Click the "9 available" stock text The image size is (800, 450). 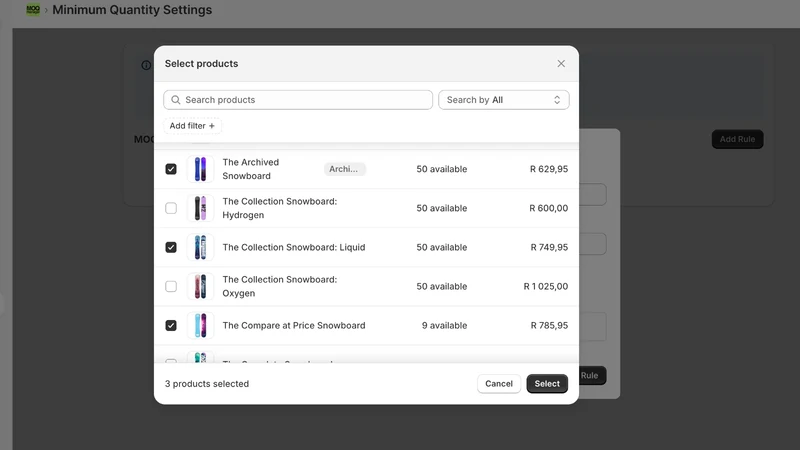444,326
